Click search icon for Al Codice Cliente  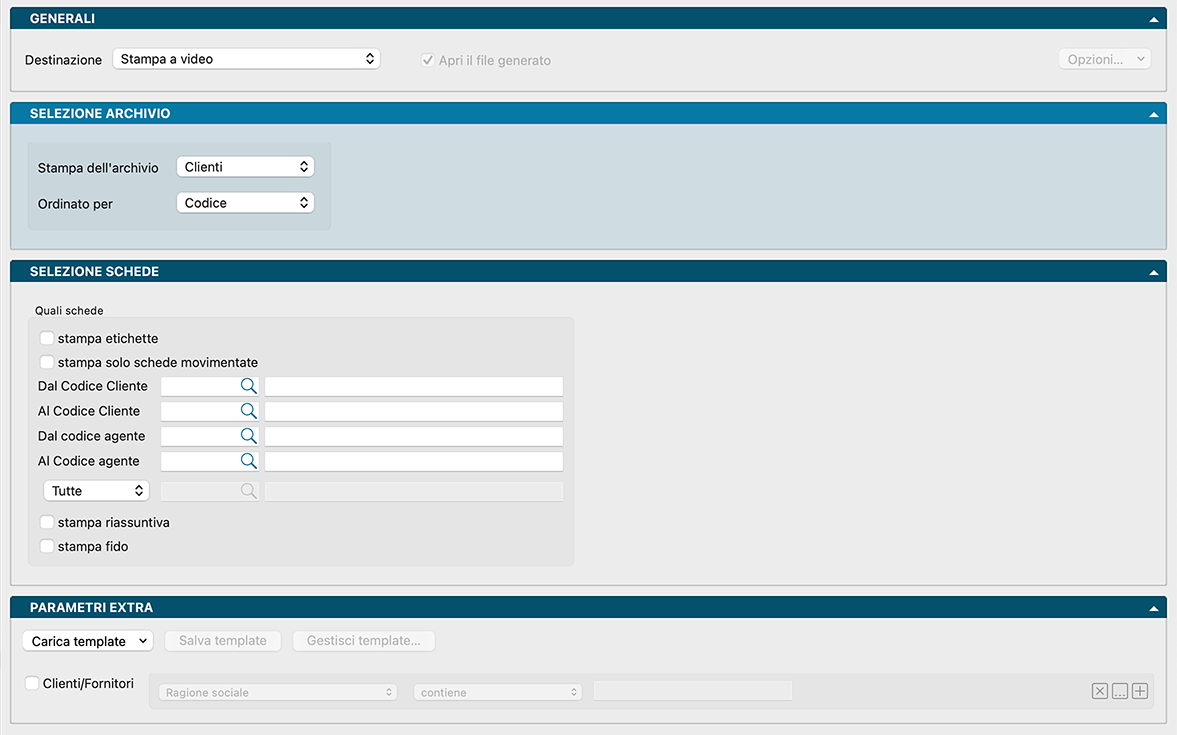pyautogui.click(x=248, y=411)
